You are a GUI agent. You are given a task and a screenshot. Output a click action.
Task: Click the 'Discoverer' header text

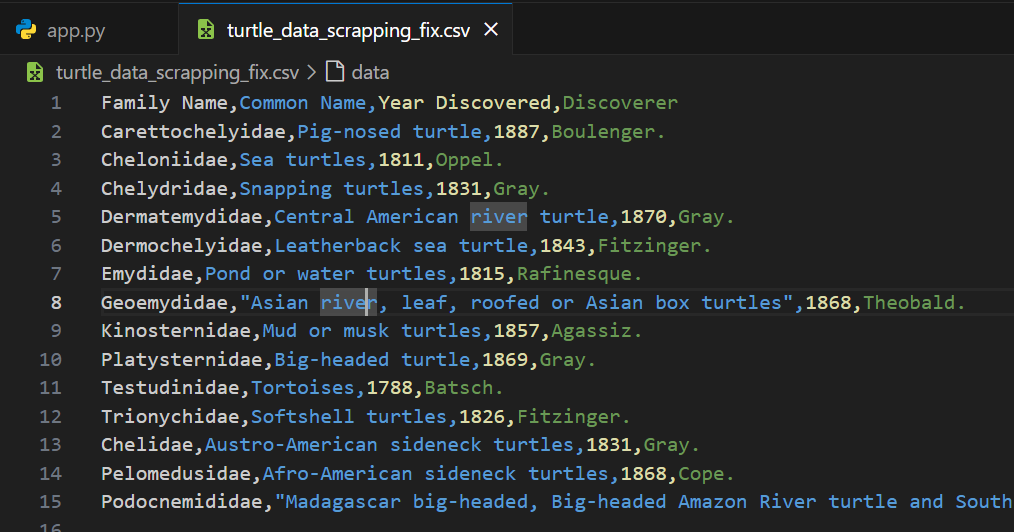[x=620, y=103]
